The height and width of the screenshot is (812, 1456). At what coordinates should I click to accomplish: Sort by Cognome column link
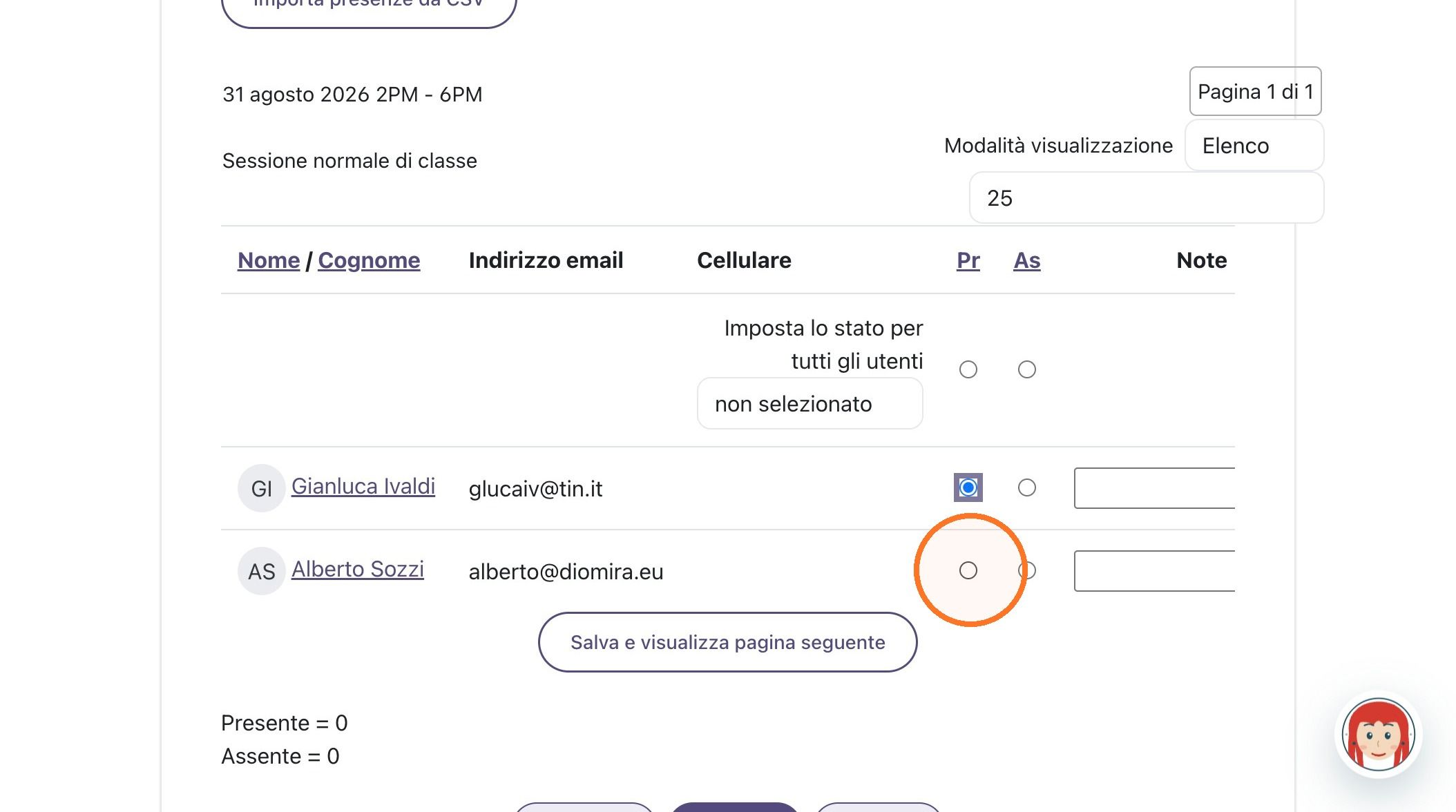click(x=369, y=260)
